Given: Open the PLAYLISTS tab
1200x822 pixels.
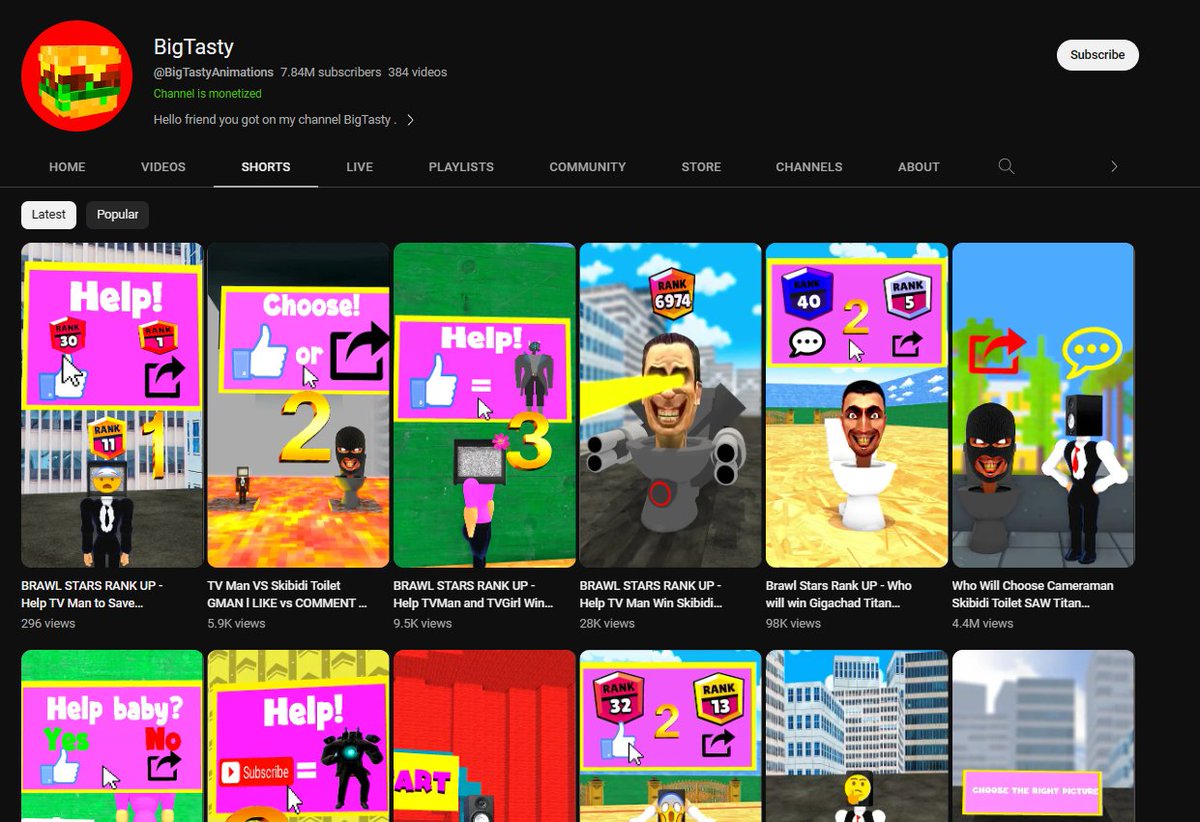Looking at the screenshot, I should 461,167.
